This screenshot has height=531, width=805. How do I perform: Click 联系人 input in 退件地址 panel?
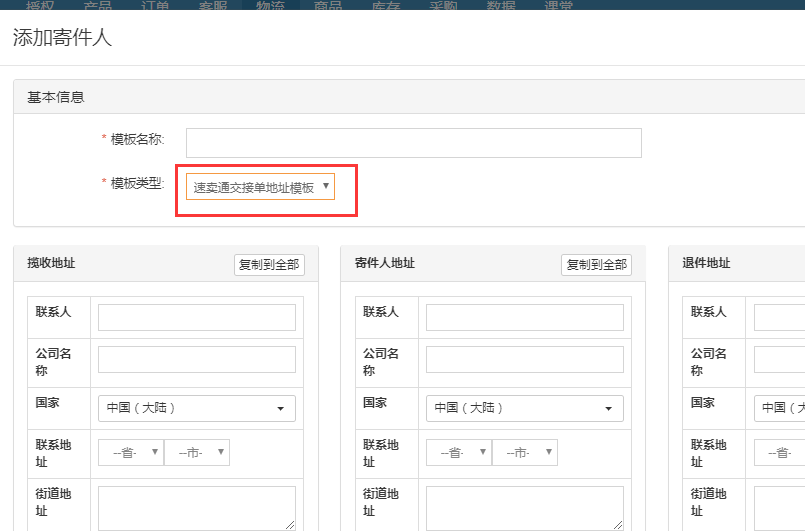click(x=779, y=317)
